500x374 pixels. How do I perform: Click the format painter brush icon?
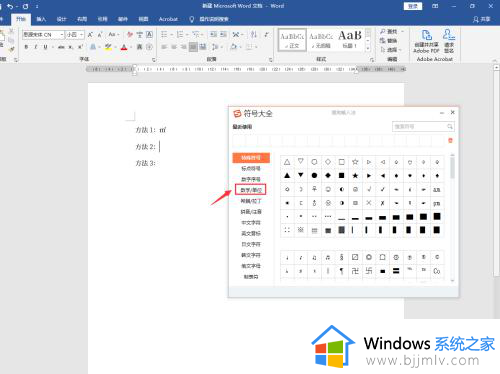pyautogui.click(x=12, y=49)
